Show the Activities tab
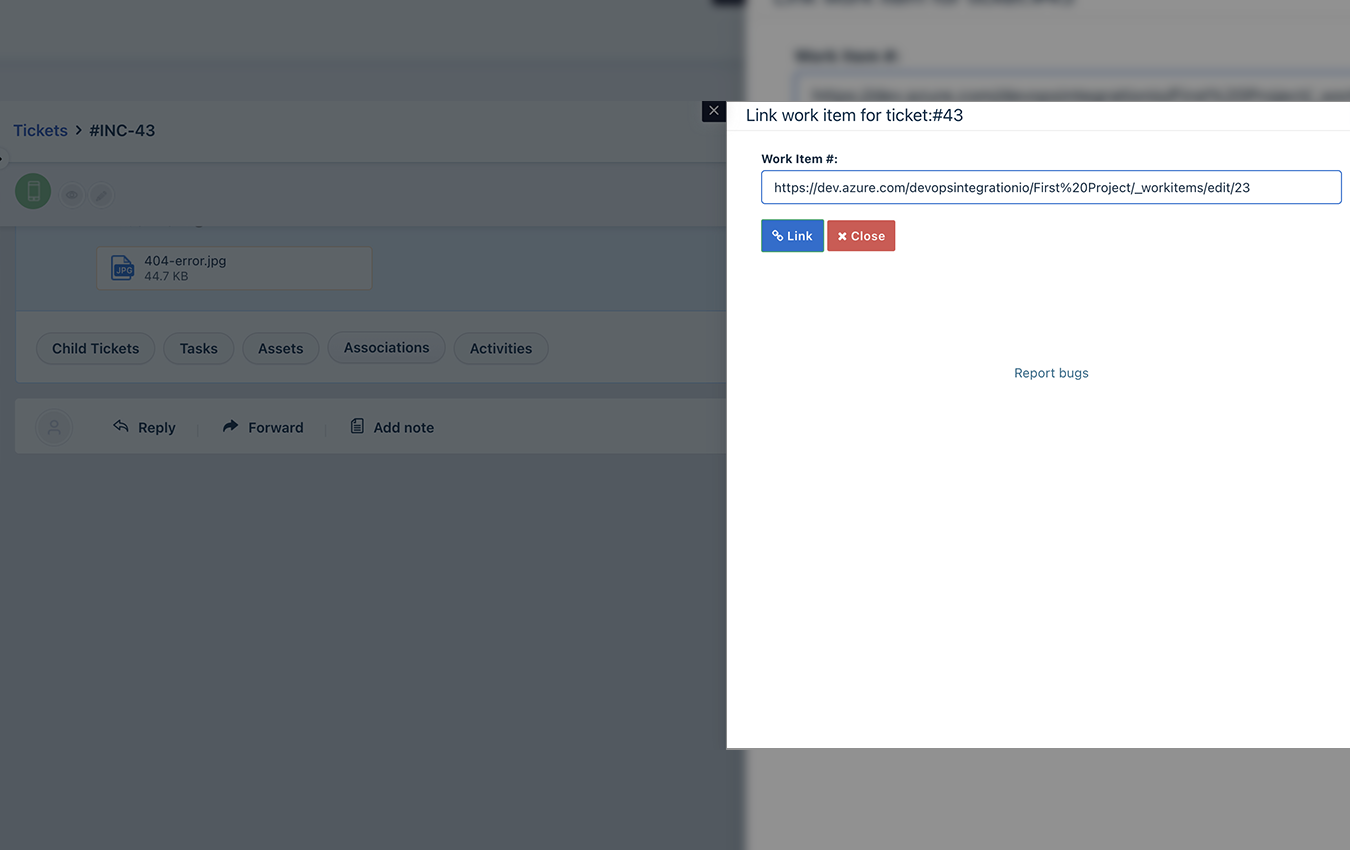 pos(501,348)
